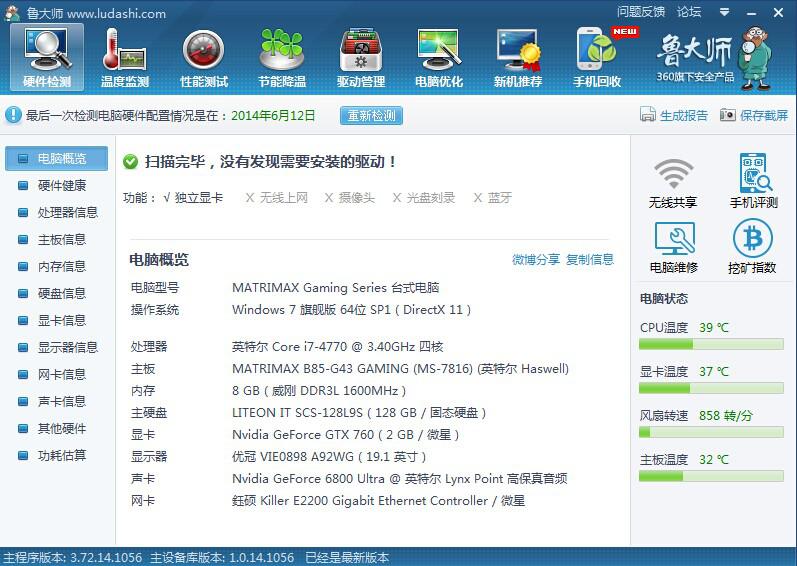Open the 驱动管理 driver management
Image resolution: width=797 pixels, height=566 pixels.
[x=361, y=57]
